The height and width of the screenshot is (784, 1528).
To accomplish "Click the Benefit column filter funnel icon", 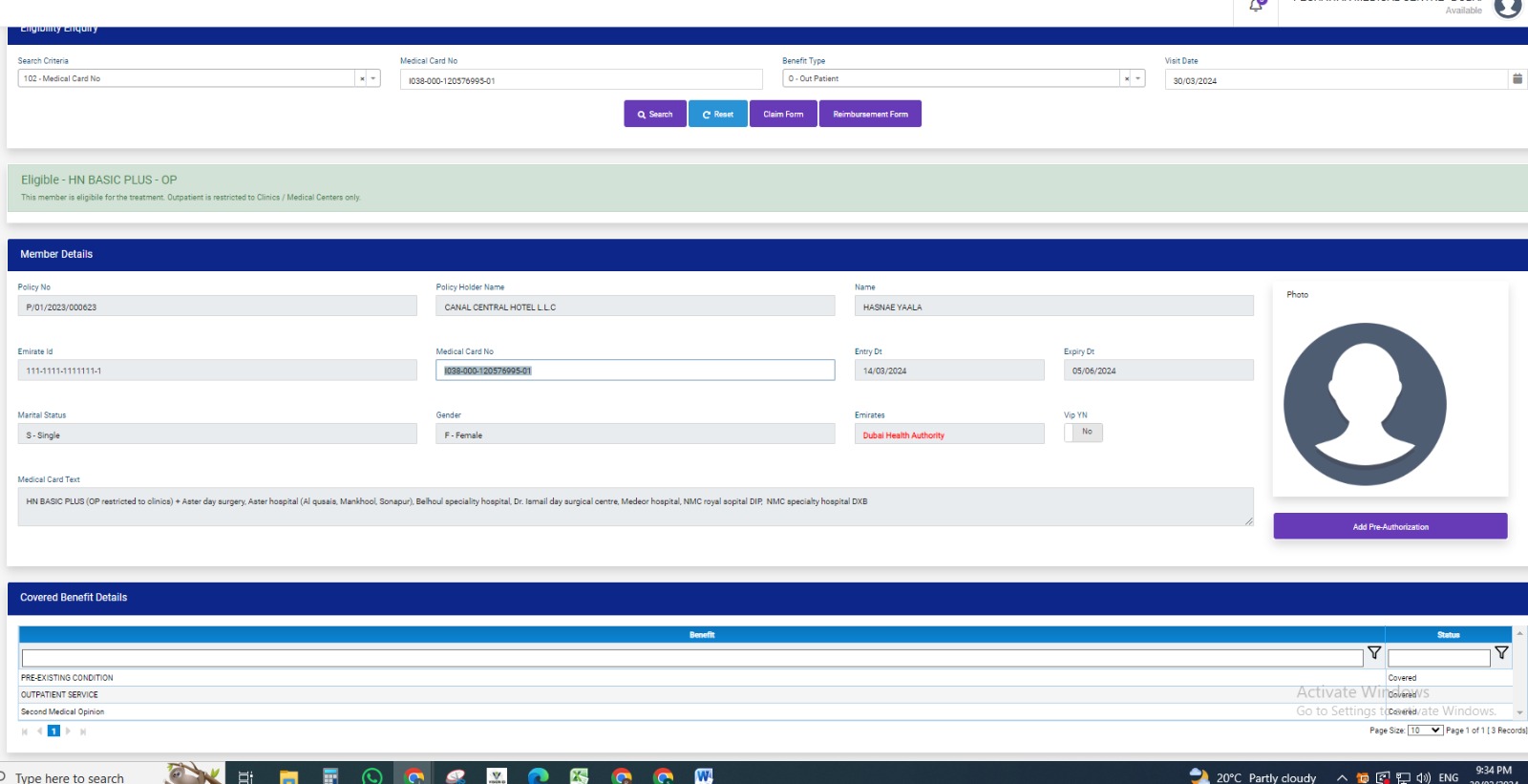I will point(1374,653).
